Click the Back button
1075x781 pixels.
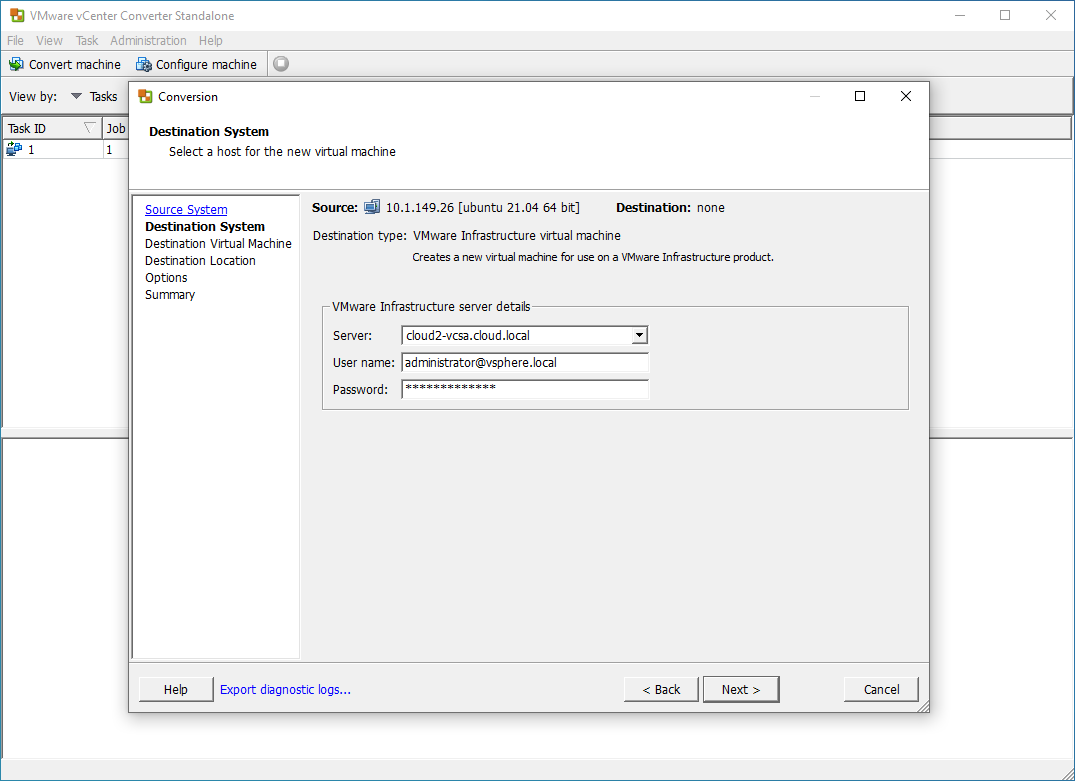tap(661, 689)
